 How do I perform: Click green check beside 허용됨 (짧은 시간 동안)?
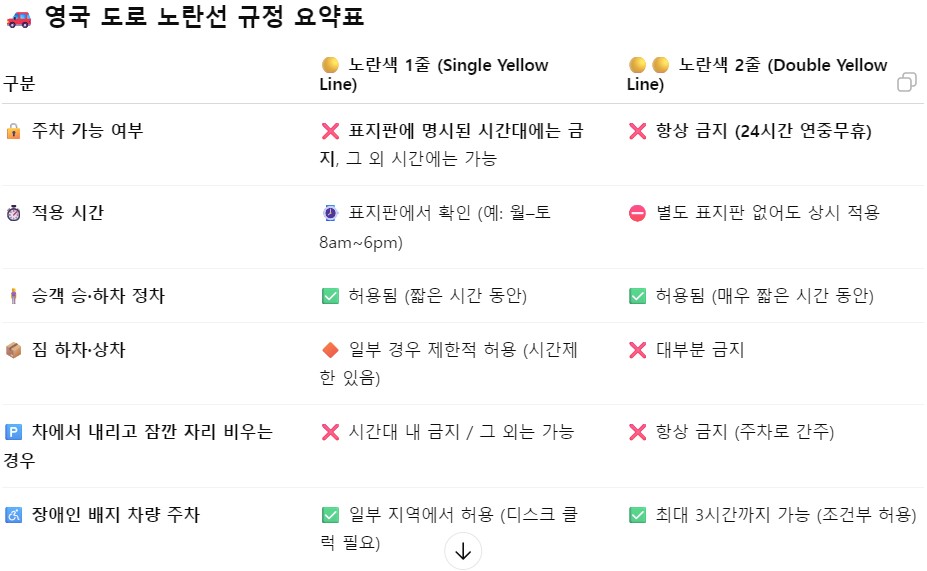330,296
